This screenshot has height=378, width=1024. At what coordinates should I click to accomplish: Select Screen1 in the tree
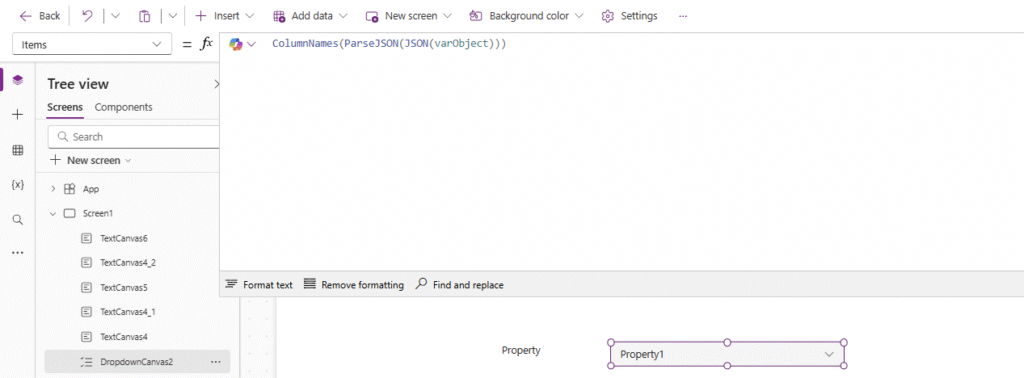coord(99,213)
